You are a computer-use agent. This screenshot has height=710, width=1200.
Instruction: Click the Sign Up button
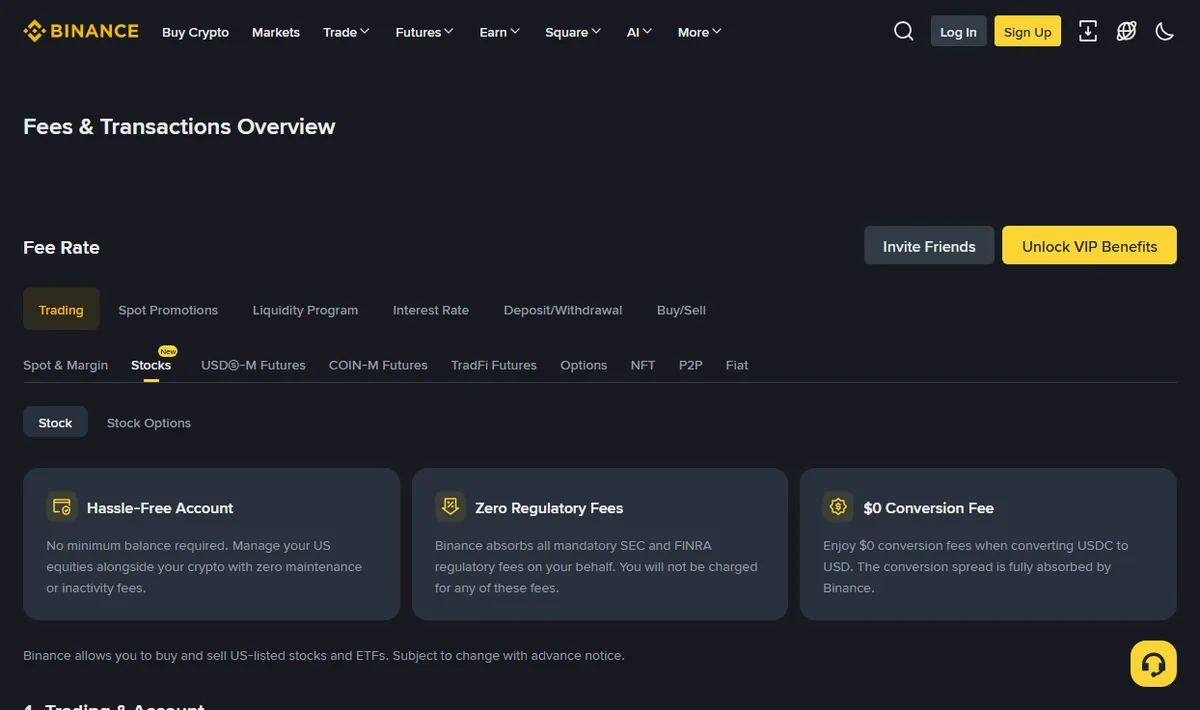(1027, 31)
